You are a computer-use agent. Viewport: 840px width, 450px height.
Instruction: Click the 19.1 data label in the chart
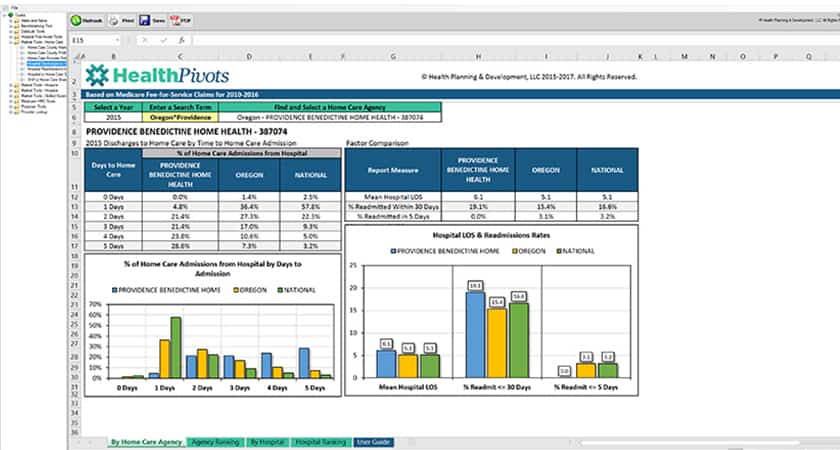[x=475, y=286]
